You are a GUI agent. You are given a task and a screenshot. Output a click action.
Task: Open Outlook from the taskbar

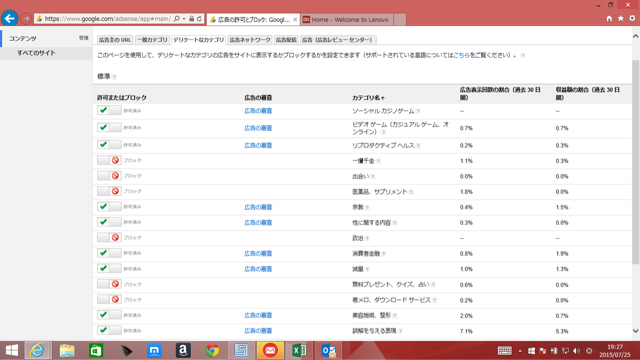(x=329, y=350)
